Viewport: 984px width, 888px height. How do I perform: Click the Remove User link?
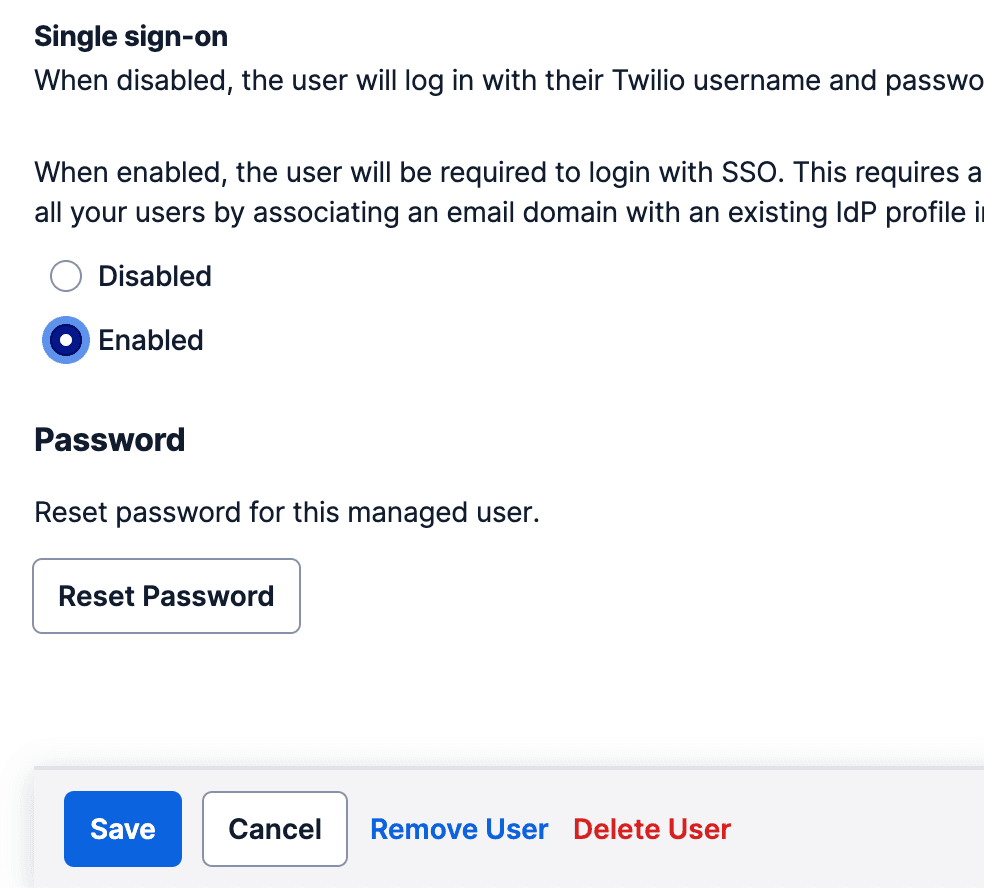459,829
